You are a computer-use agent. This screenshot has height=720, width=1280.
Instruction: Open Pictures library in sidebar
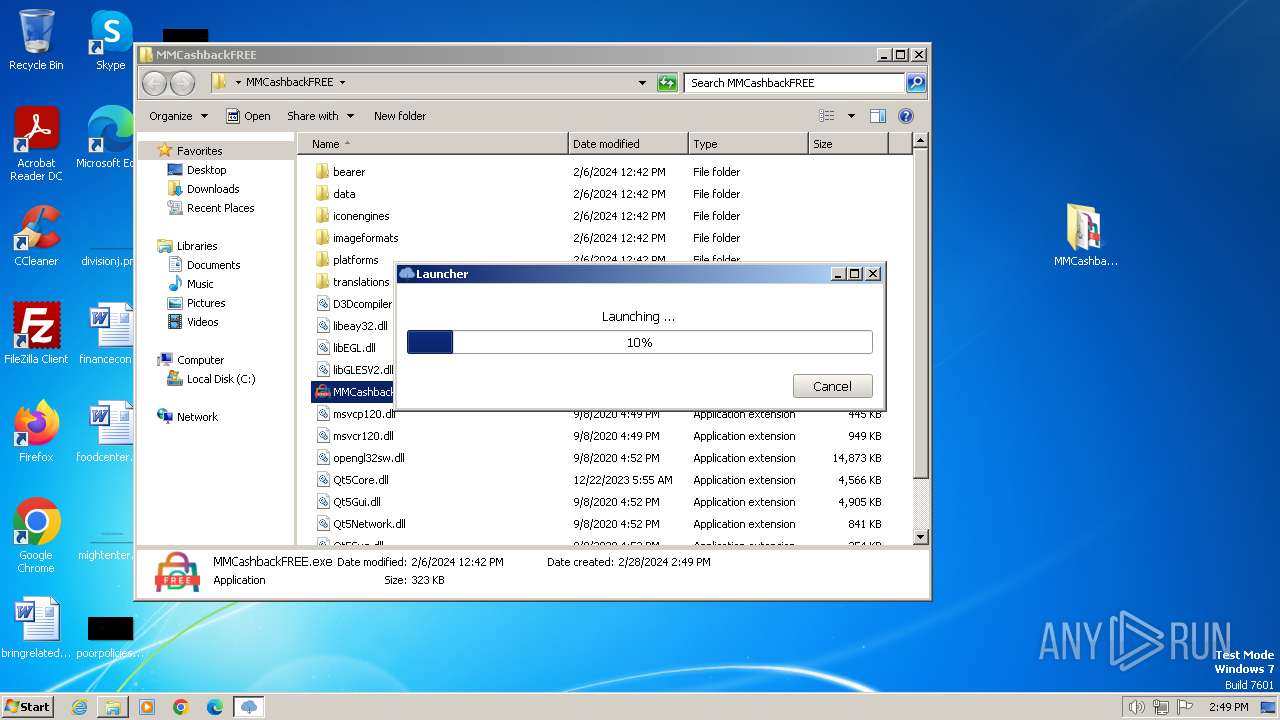point(205,303)
